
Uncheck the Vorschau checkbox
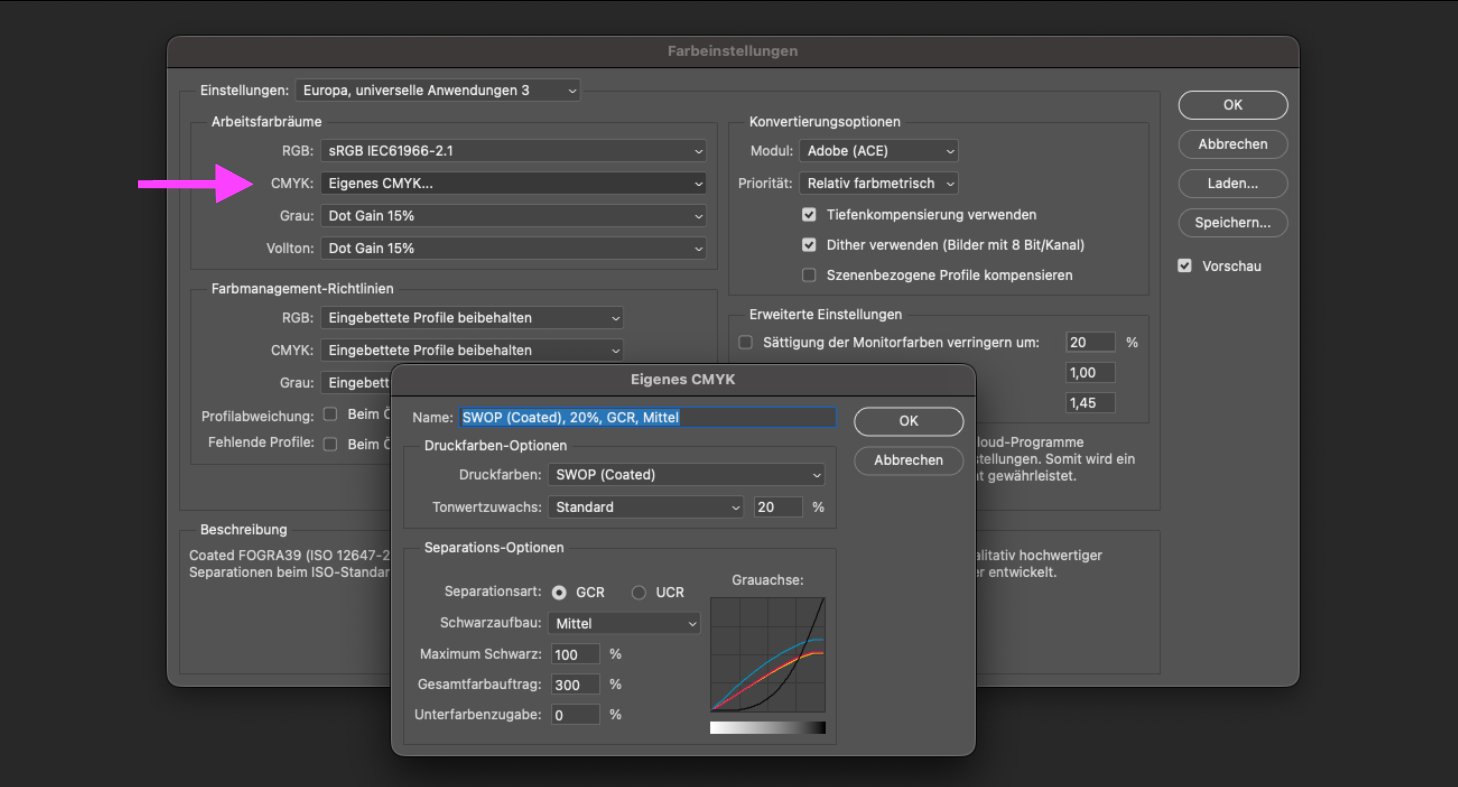[x=1184, y=265]
